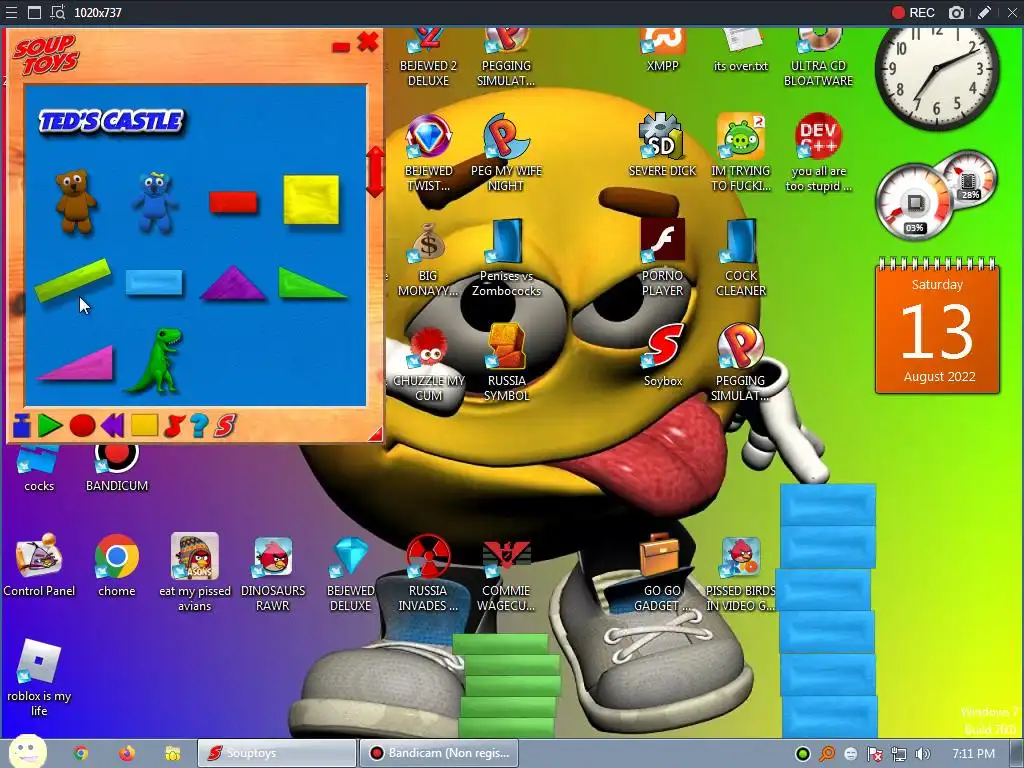This screenshot has width=1024, height=768.
Task: Open the folder icon pinned on taskbar
Action: pyautogui.click(x=172, y=753)
